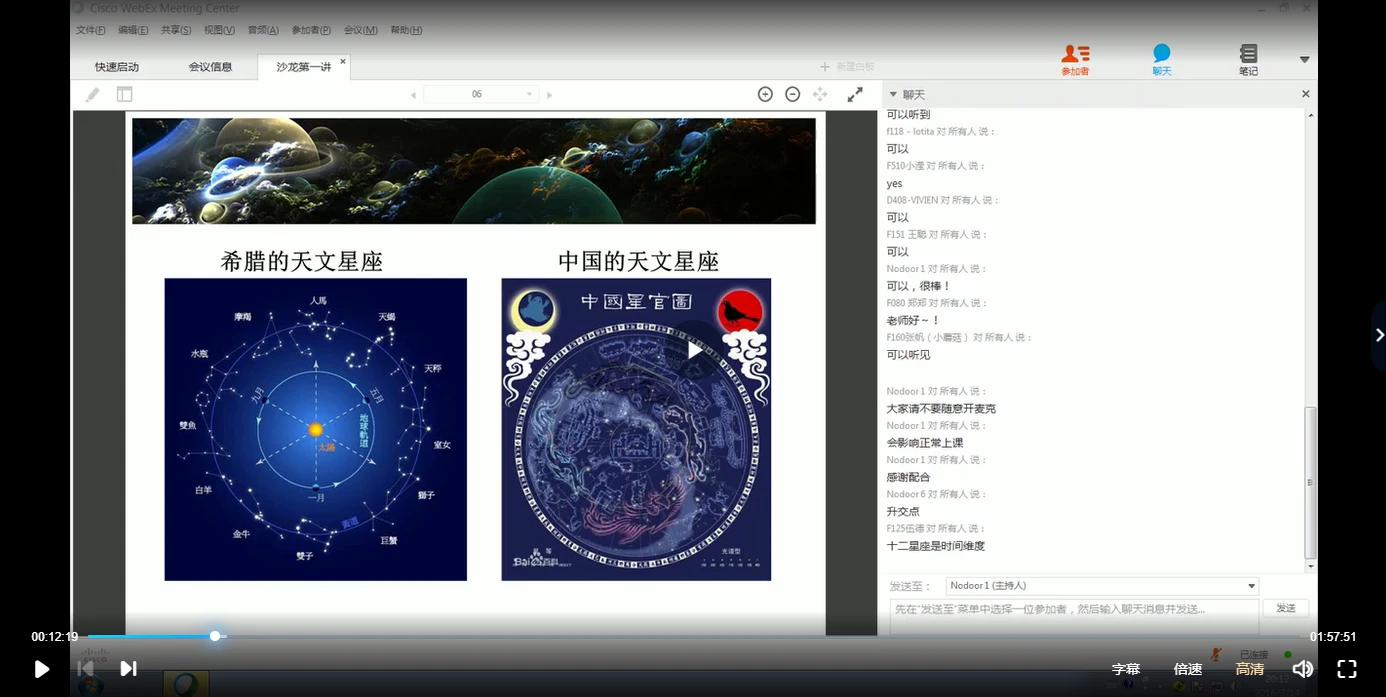This screenshot has height=697, width=1386.
Task: Open the 会议(M) menu
Action: click(360, 30)
